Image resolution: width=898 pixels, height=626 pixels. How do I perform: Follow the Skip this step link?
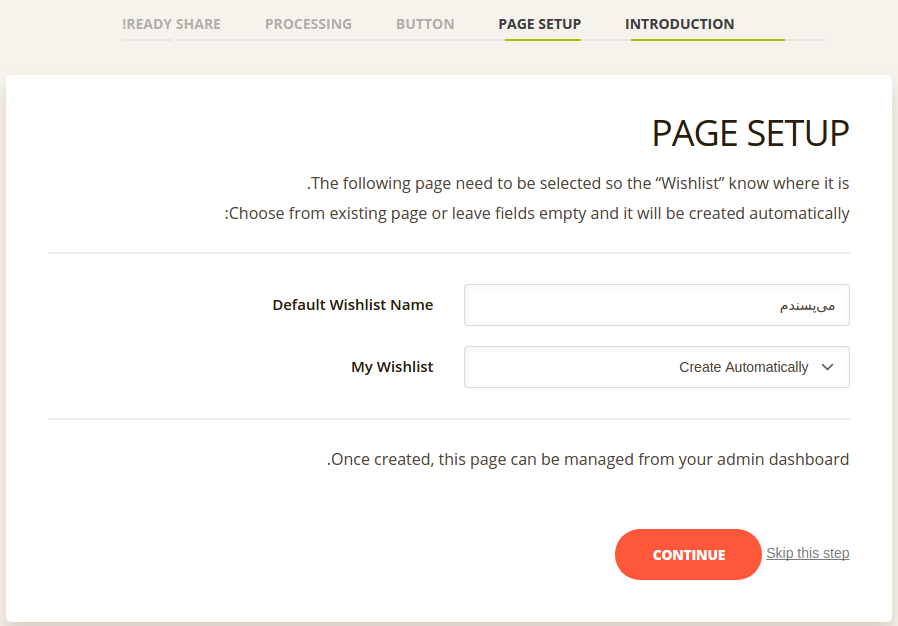(x=808, y=553)
